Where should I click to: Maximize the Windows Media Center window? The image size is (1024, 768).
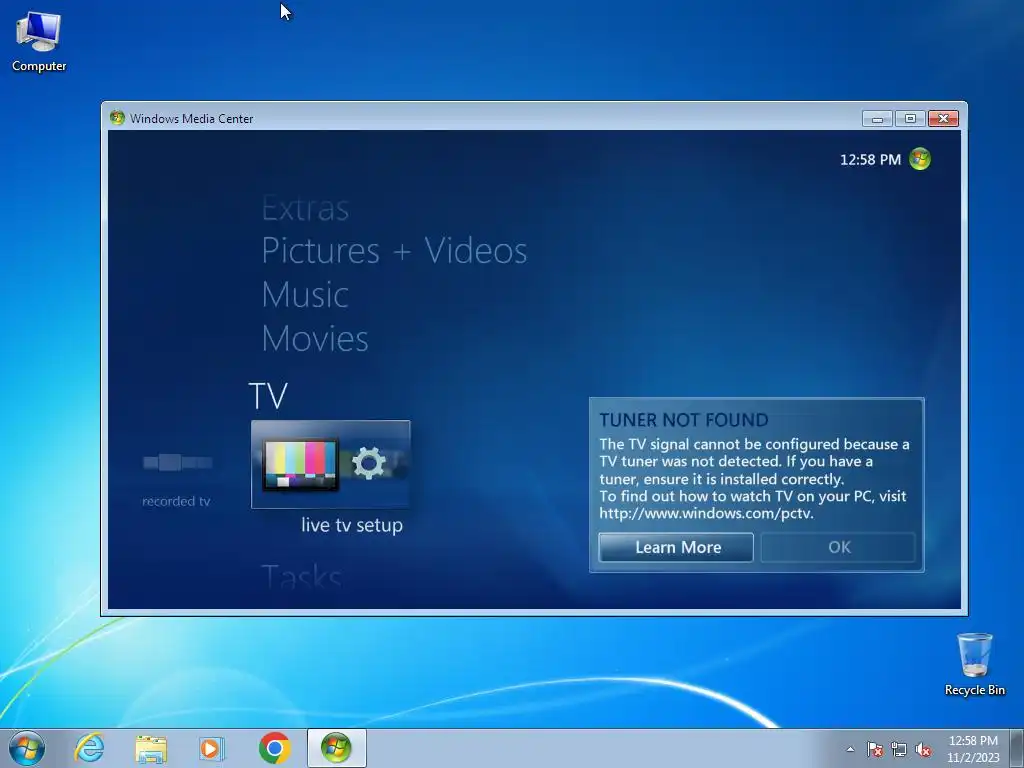[910, 118]
